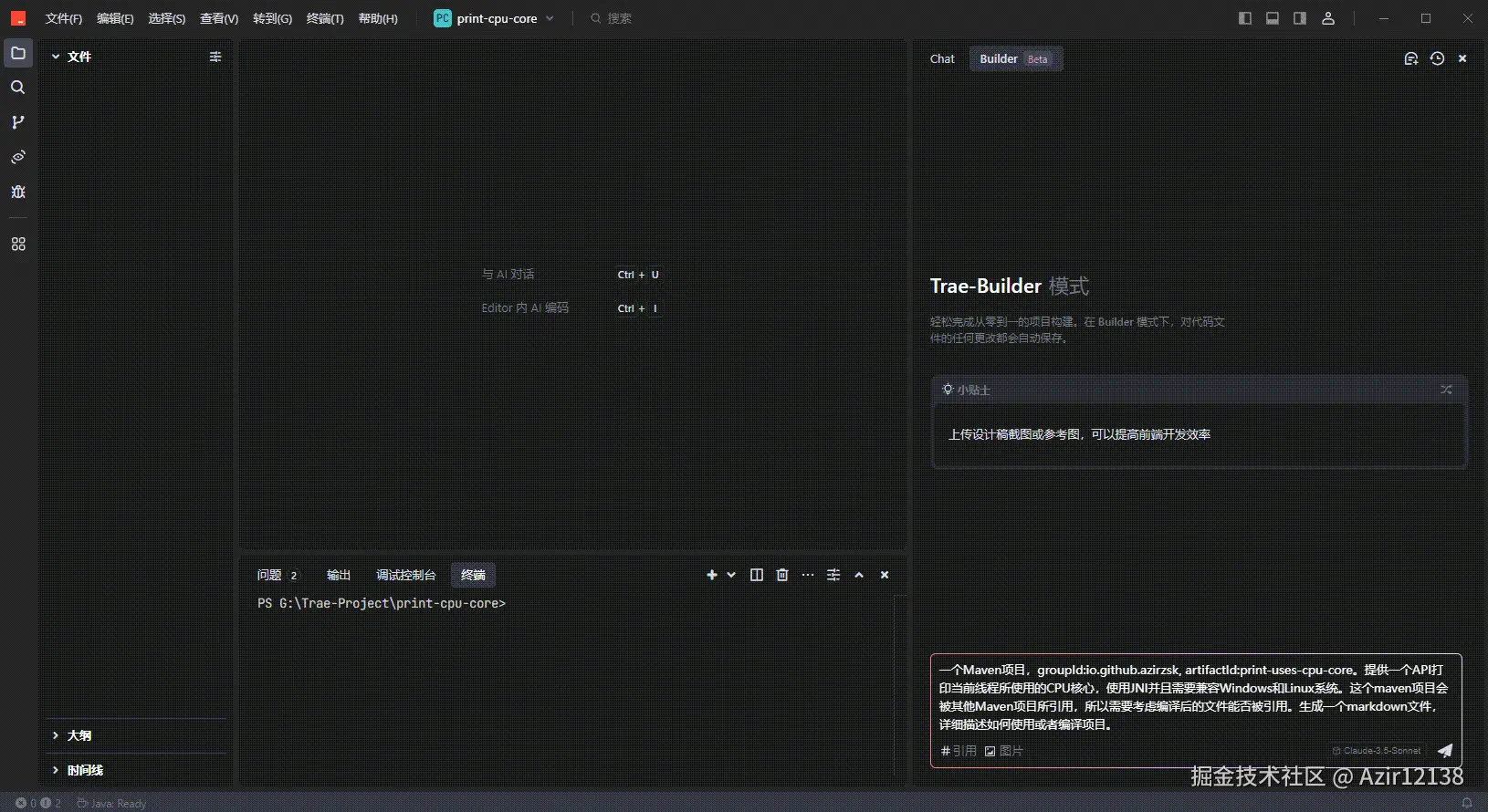The image size is (1488, 812).
Task: Switch to 输出 output tab
Action: (x=339, y=575)
